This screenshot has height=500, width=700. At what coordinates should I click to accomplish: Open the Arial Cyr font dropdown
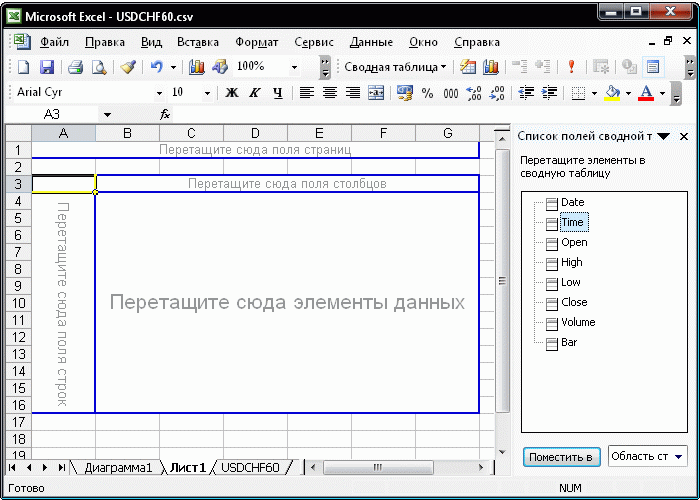(x=159, y=93)
